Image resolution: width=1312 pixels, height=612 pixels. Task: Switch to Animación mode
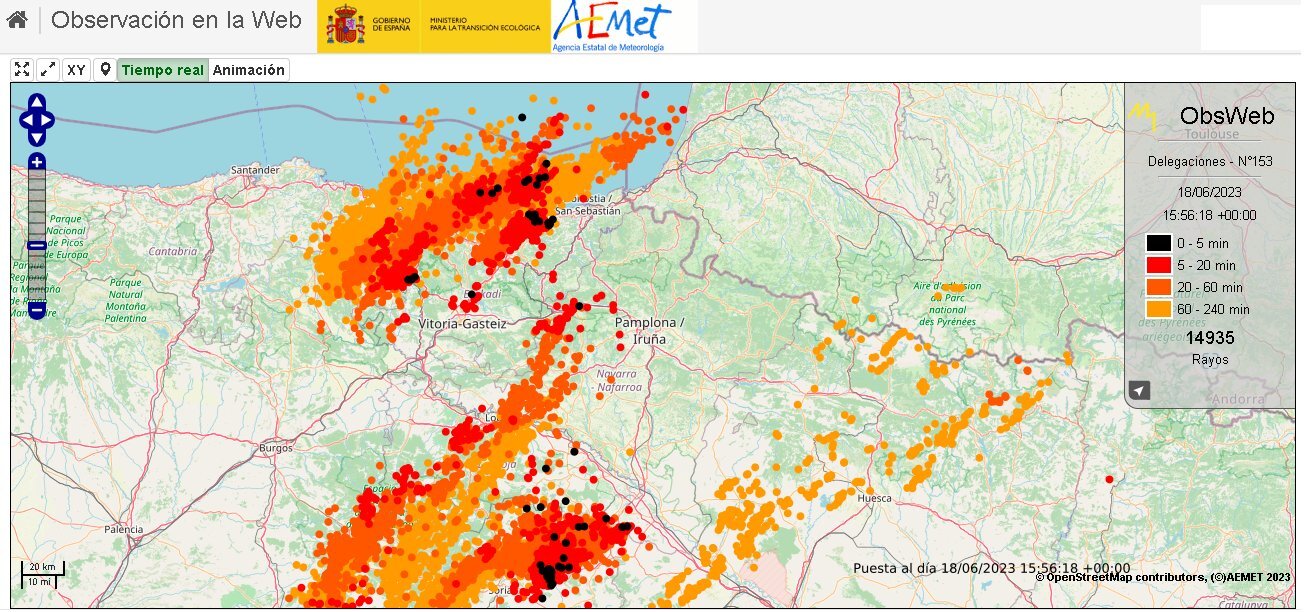coord(249,70)
